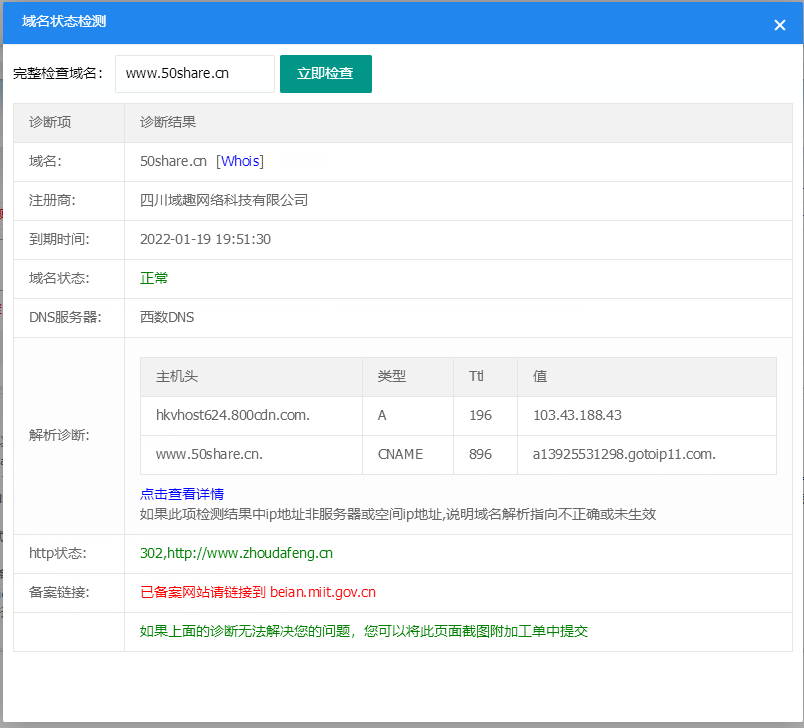Click the domain input field www.50share.cn

[195, 74]
